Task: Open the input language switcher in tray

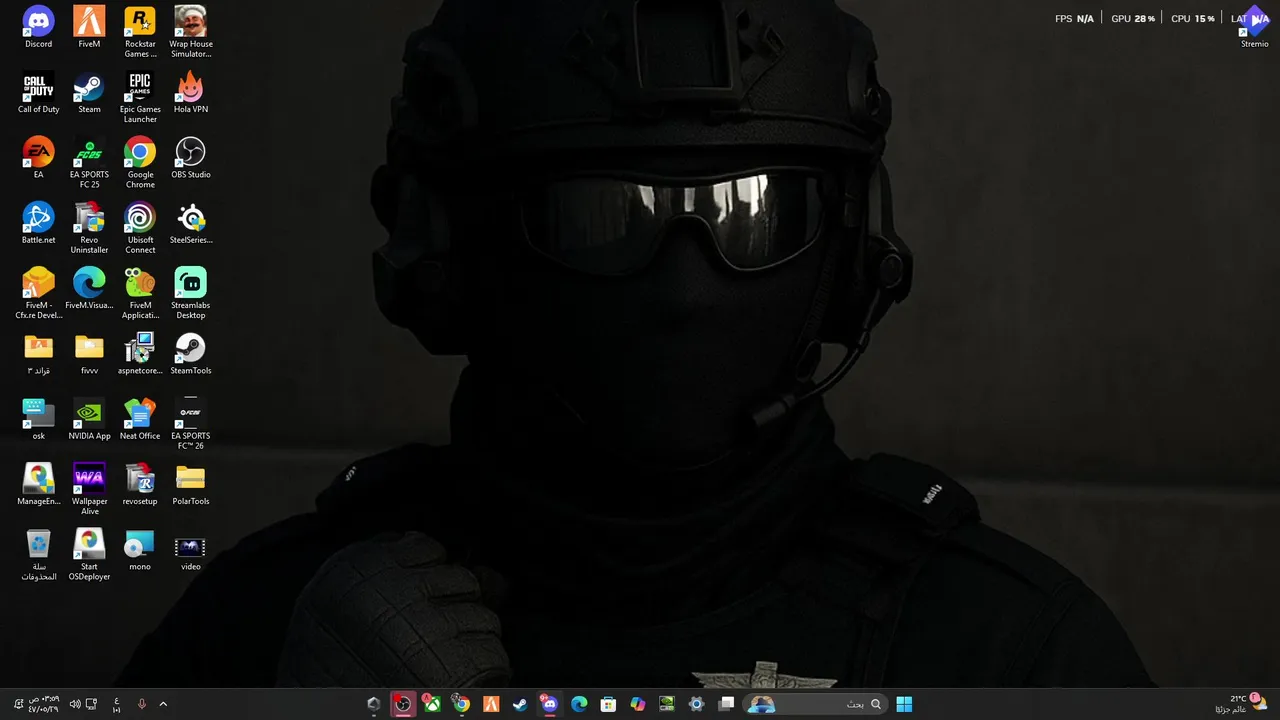Action: click(117, 704)
